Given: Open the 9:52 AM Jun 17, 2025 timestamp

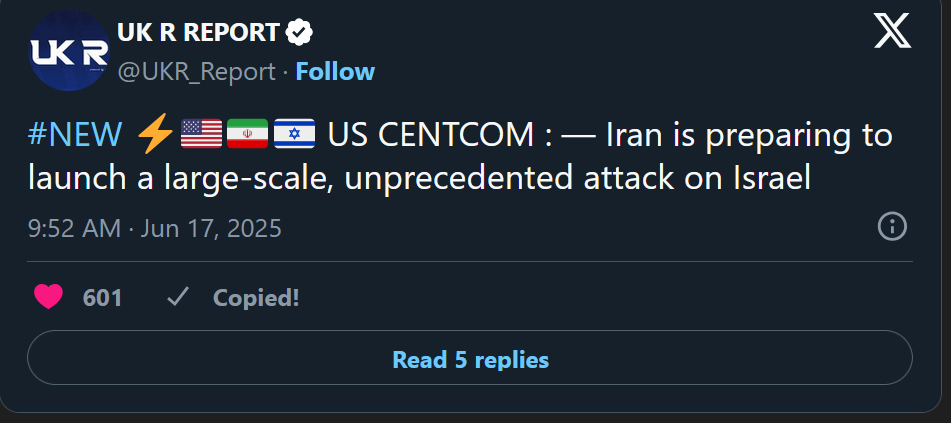Looking at the screenshot, I should tap(155, 229).
